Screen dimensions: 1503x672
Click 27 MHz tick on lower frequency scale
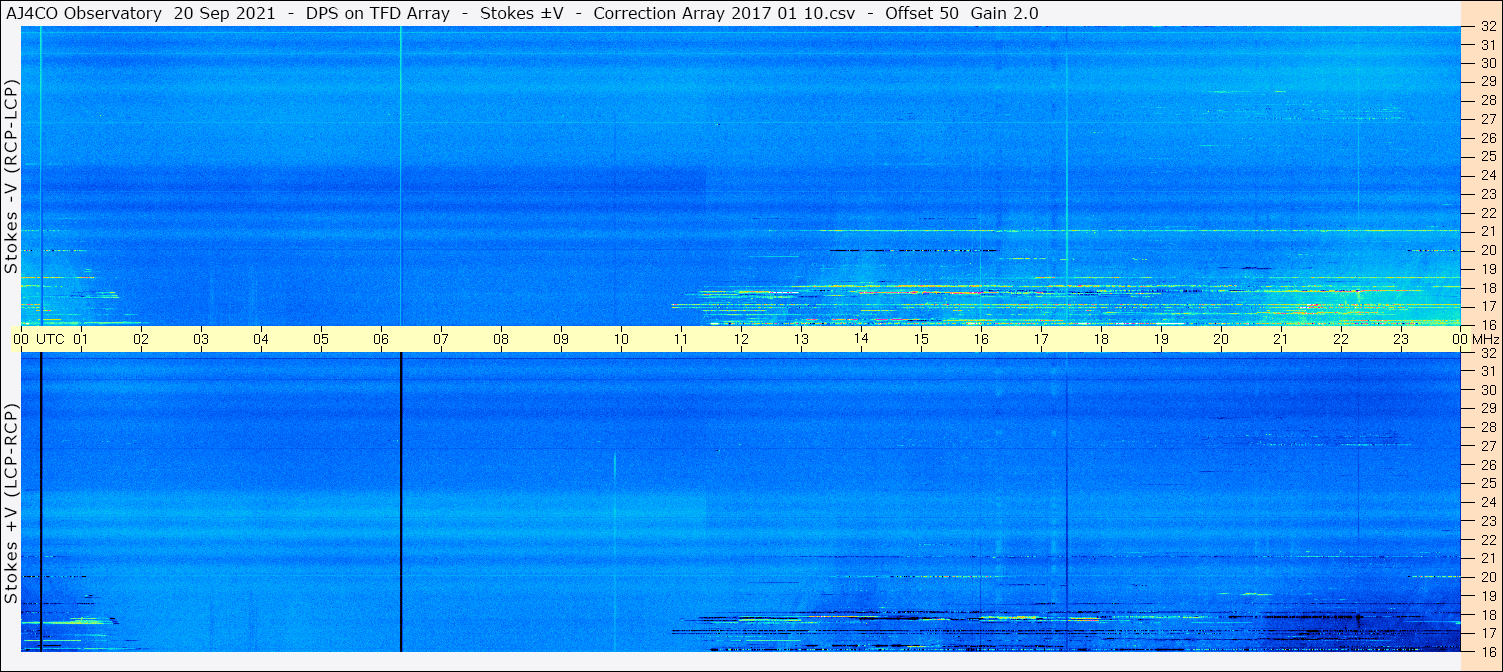pos(1488,446)
